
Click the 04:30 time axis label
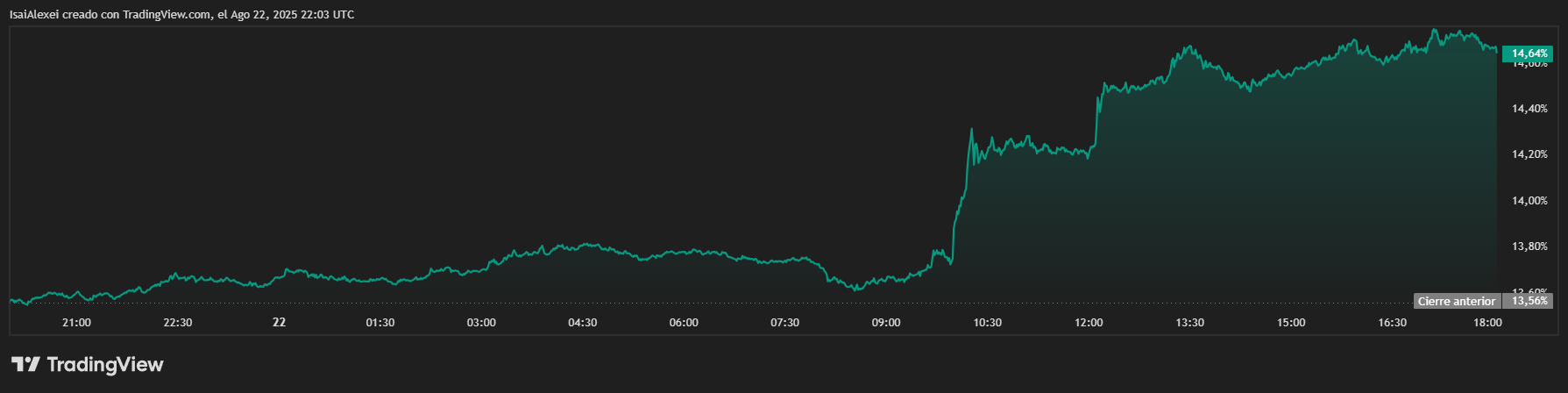[x=583, y=323]
